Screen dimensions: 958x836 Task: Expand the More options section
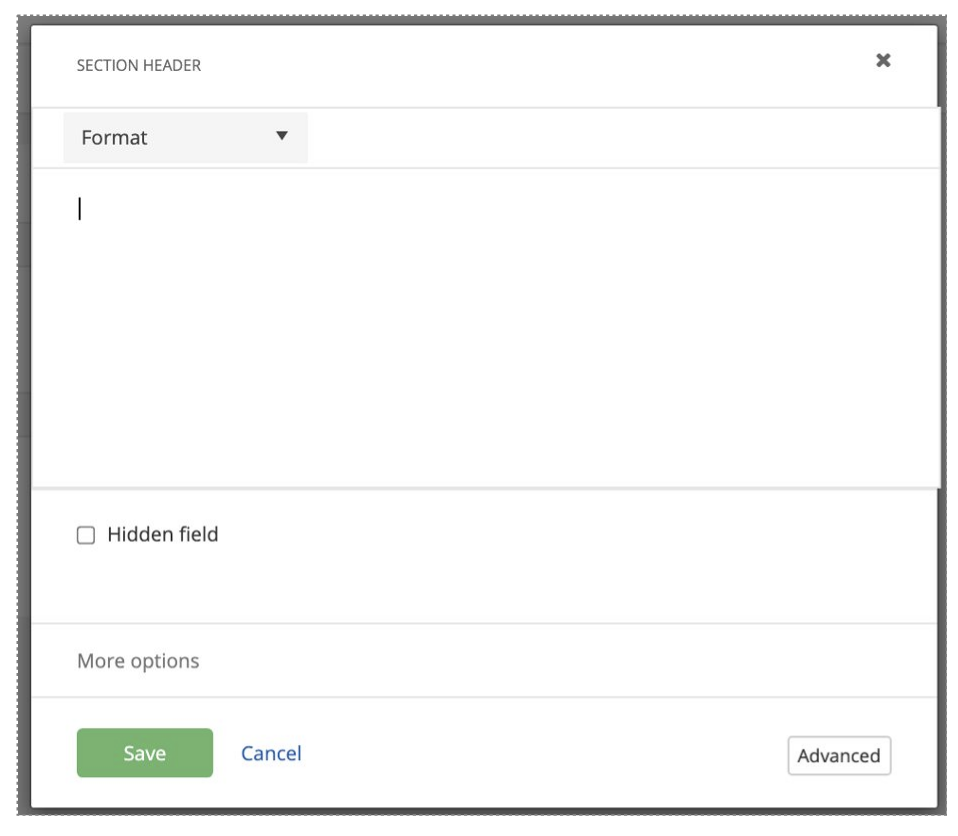pos(138,661)
